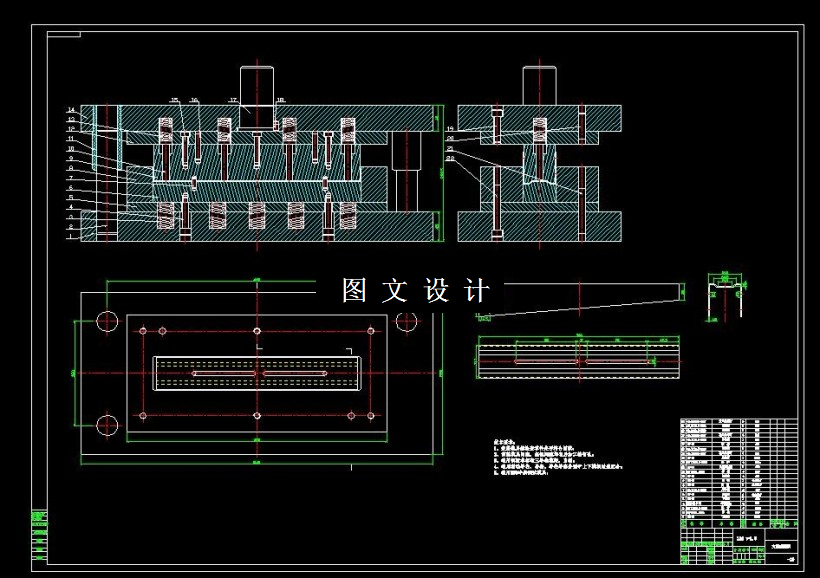Image resolution: width=820 pixels, height=578 pixels.
Task: Select part callout number 1
Action: click(71, 236)
